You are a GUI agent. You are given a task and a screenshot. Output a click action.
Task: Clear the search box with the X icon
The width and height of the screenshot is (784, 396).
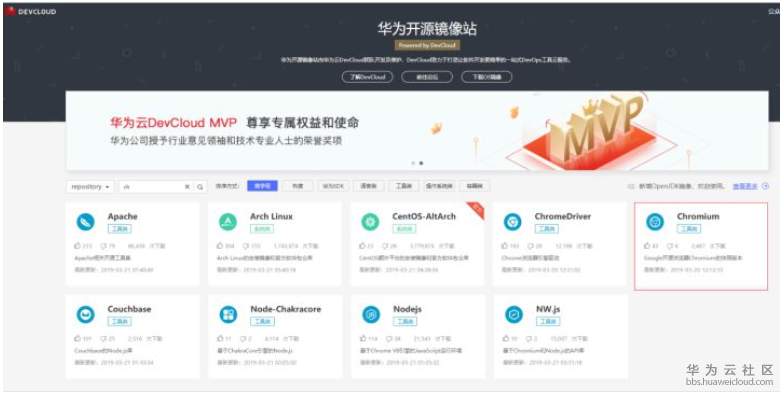(187, 186)
